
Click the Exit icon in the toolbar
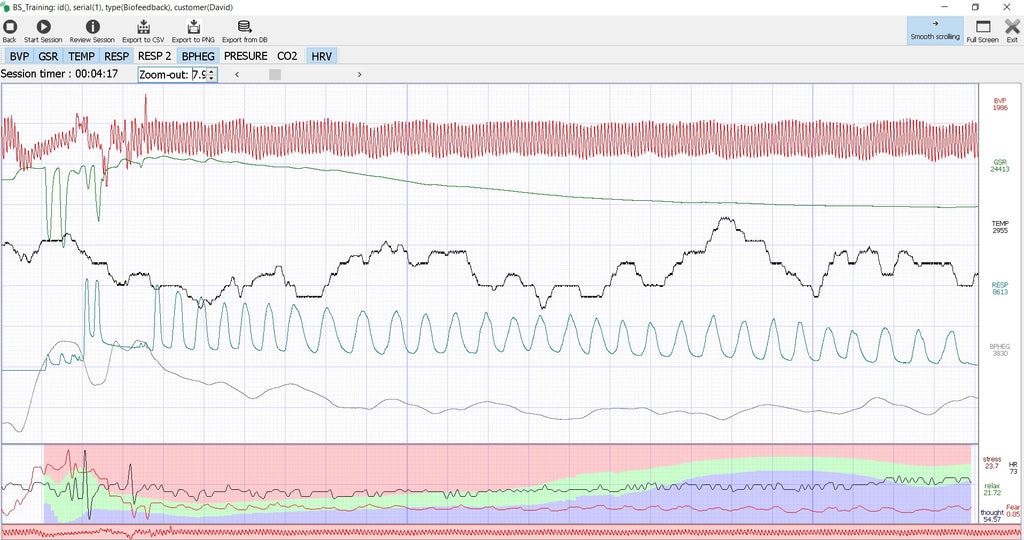click(x=1011, y=28)
